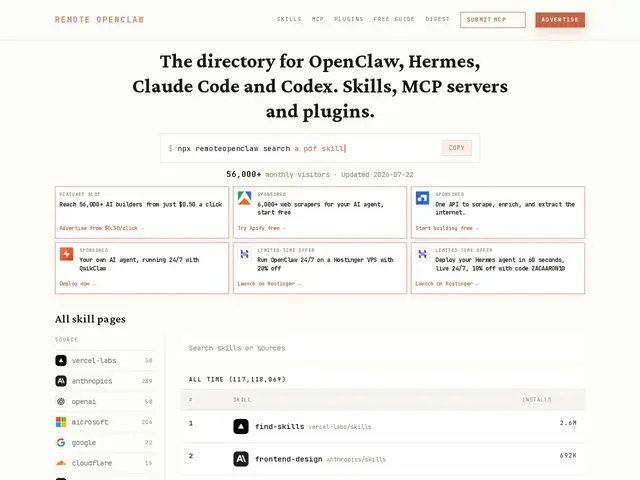Open the Try Apify free link
Image resolution: width=640 pixels, height=480 pixels.
coord(262,228)
